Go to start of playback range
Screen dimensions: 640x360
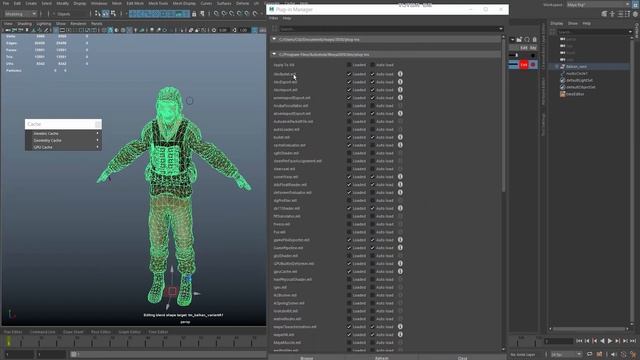tap(579, 341)
